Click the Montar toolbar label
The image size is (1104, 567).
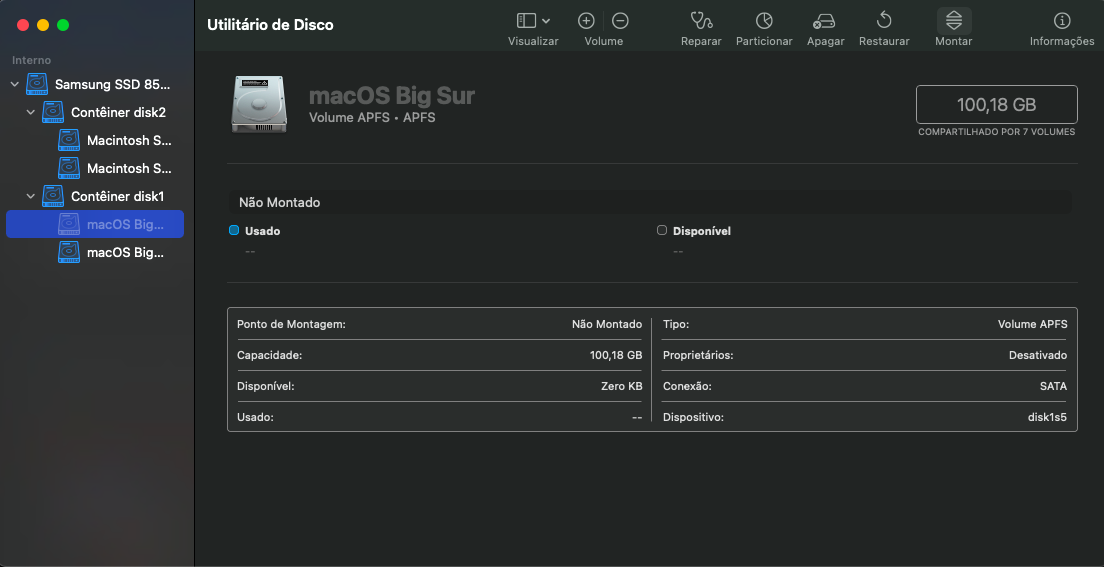coord(953,42)
